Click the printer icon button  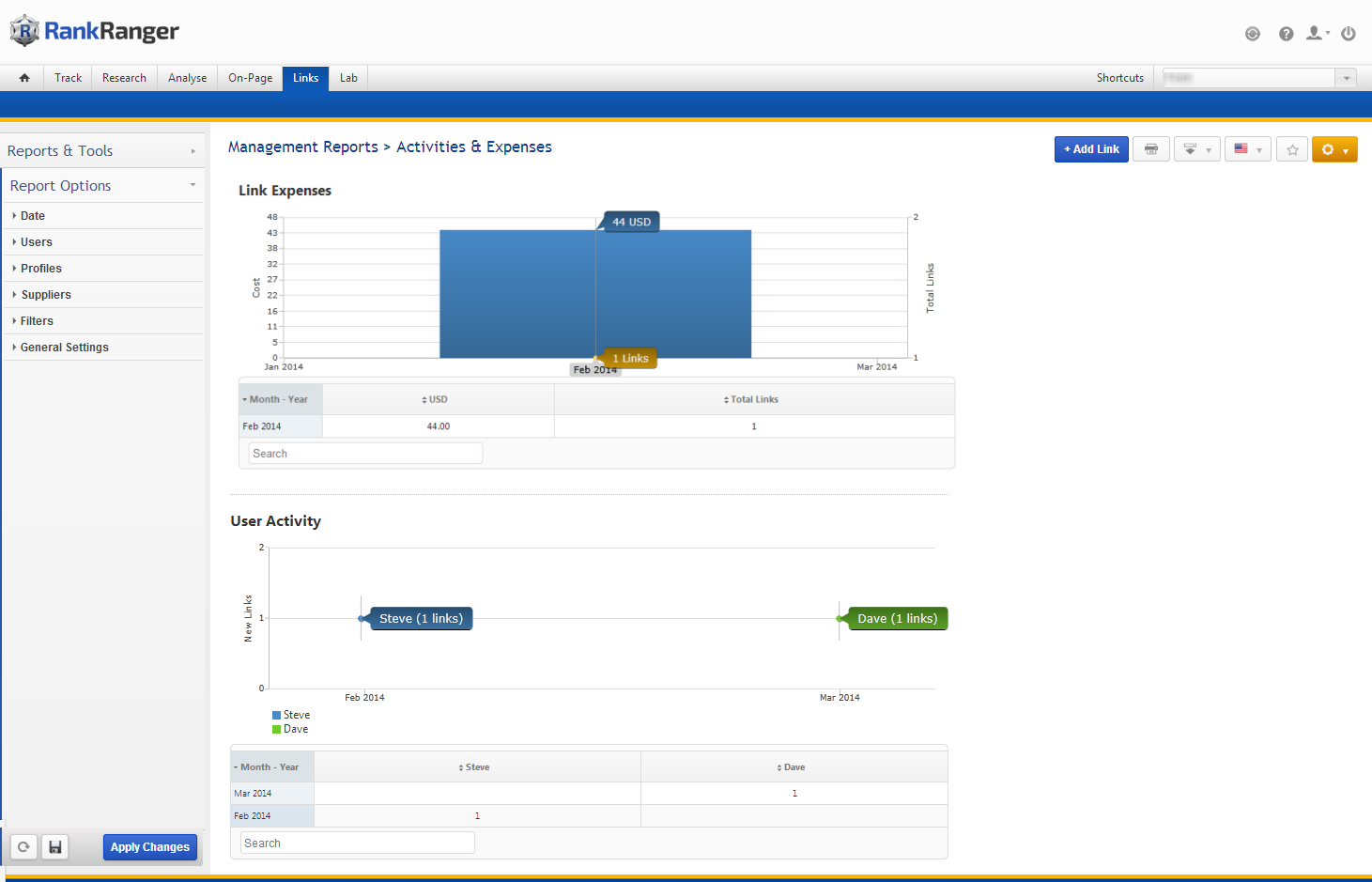(x=1150, y=149)
